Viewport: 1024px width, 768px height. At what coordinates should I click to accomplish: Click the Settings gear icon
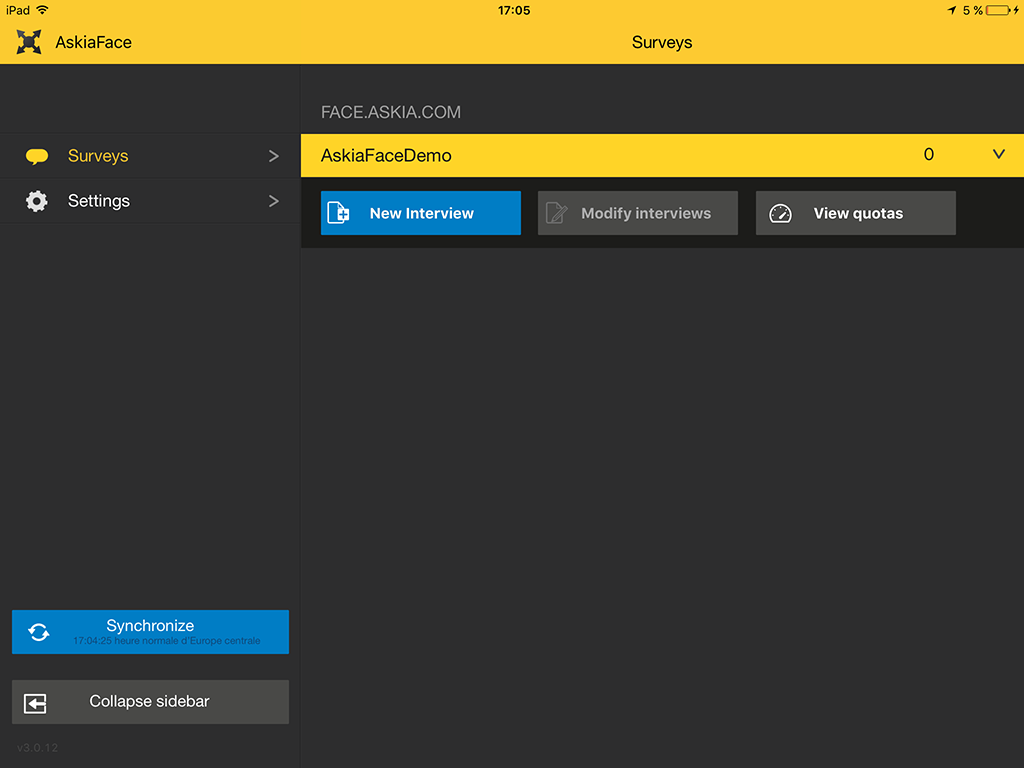[37, 201]
